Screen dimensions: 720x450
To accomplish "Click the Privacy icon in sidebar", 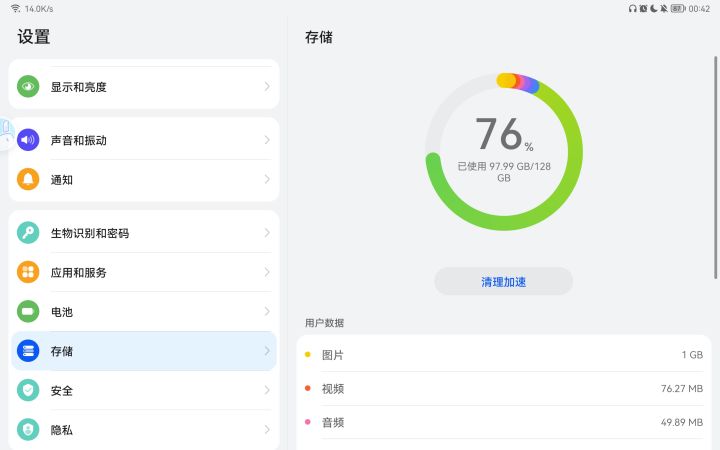I will pos(28,430).
